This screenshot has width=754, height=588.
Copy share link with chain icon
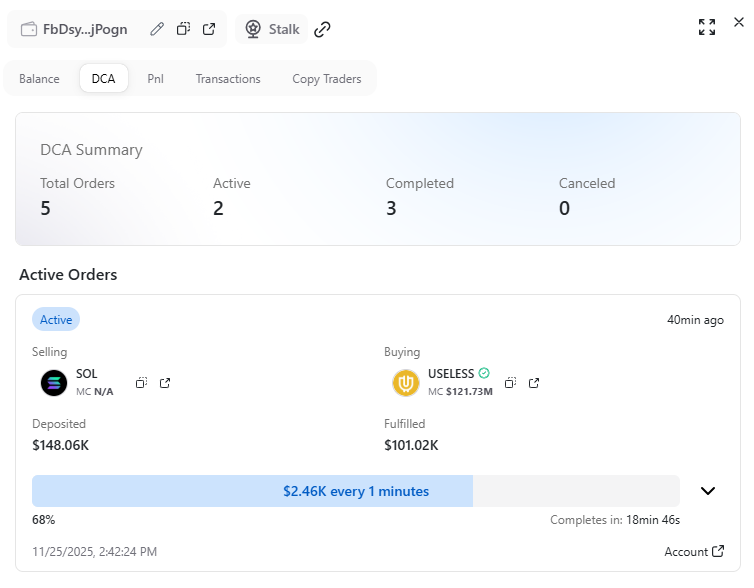pos(322,29)
